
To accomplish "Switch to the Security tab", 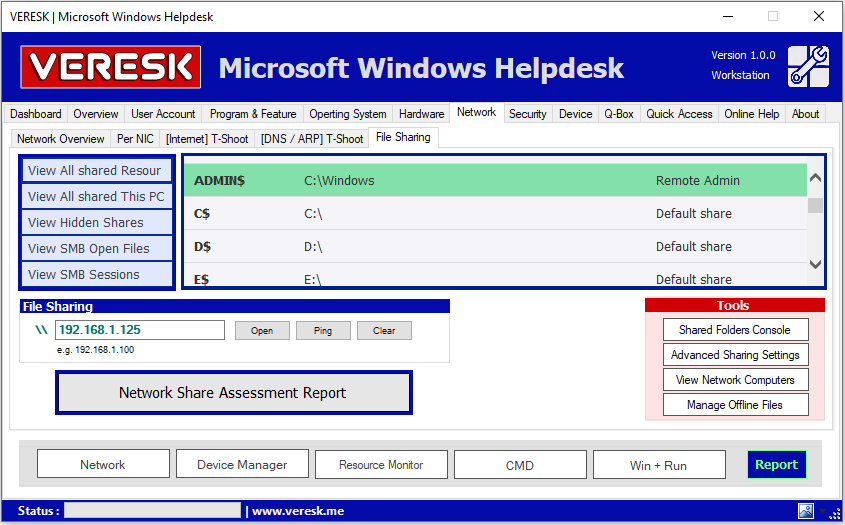I will (527, 114).
